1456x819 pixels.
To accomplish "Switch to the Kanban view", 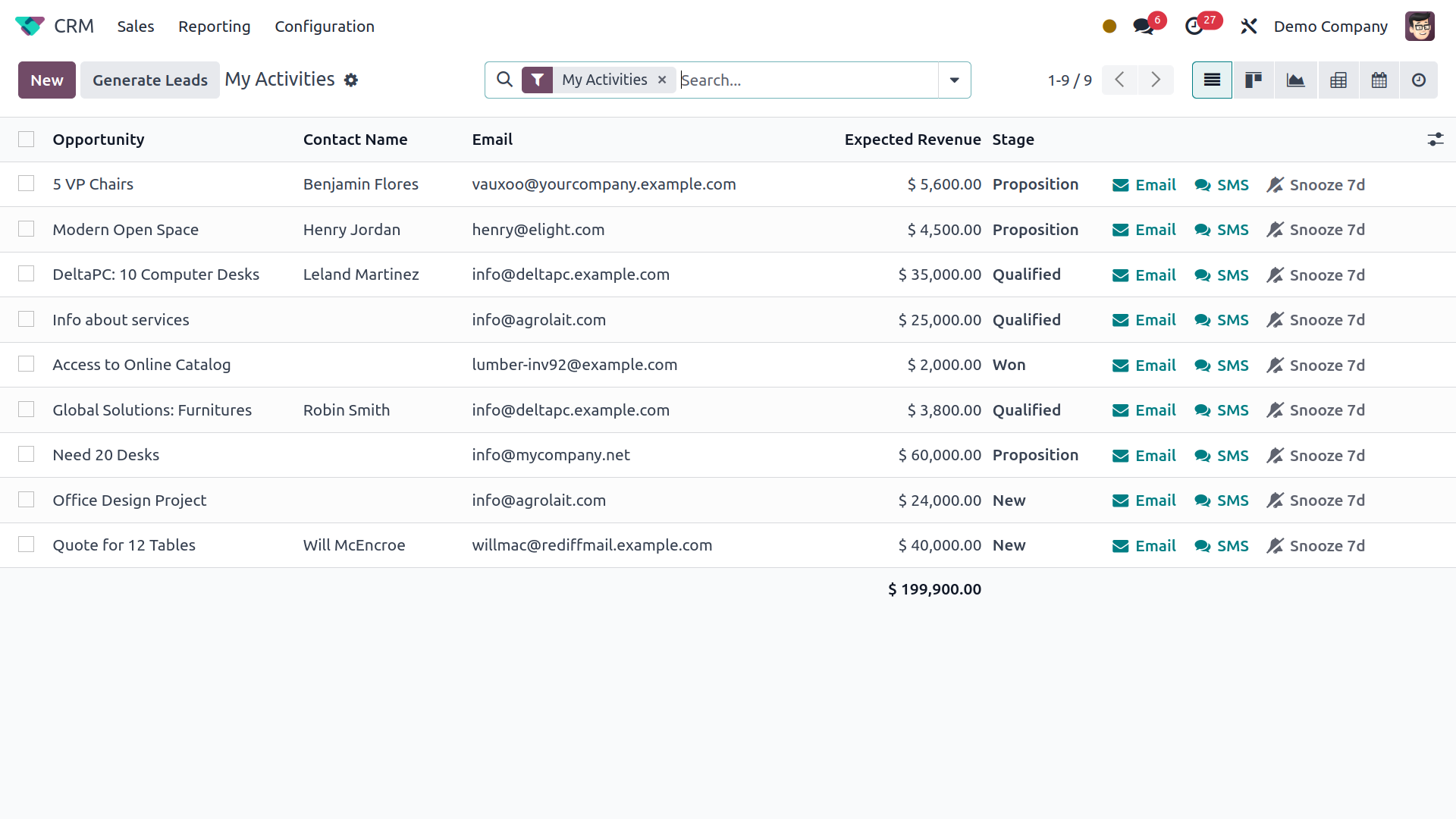I will point(1253,80).
